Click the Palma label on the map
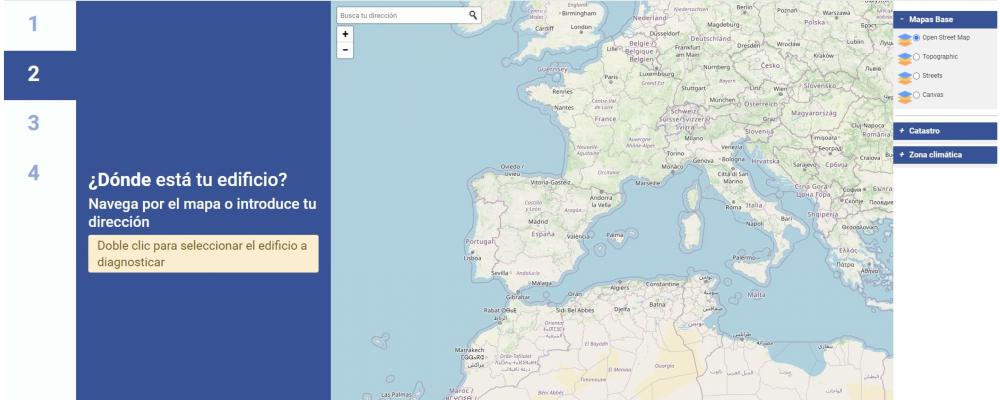Screen dimensions: 1000x400 (615, 235)
